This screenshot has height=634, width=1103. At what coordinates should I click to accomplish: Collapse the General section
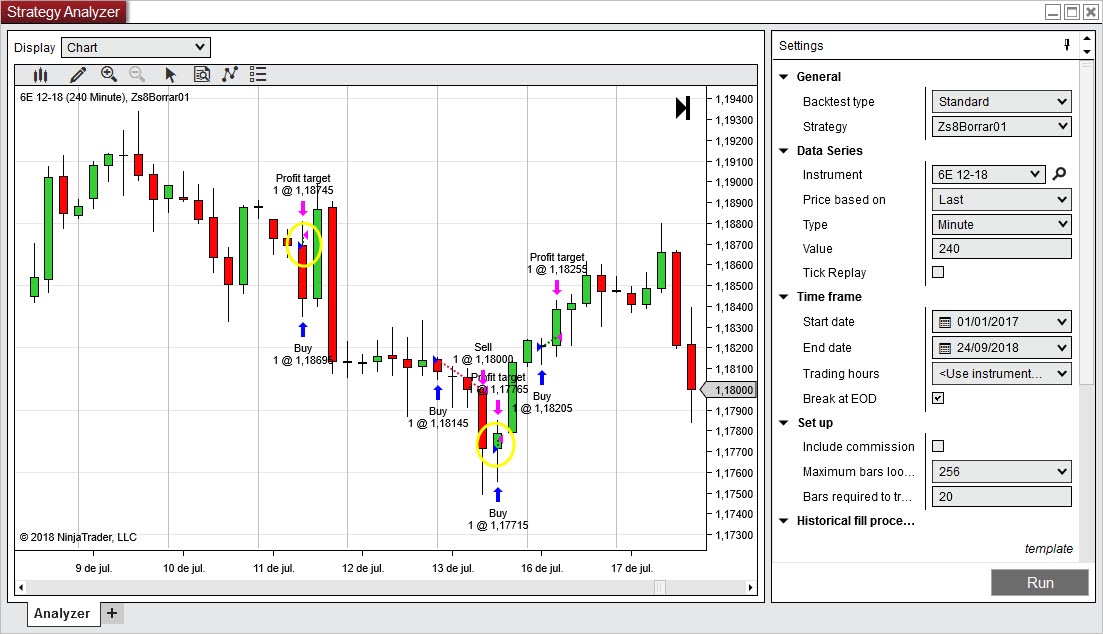[784, 77]
